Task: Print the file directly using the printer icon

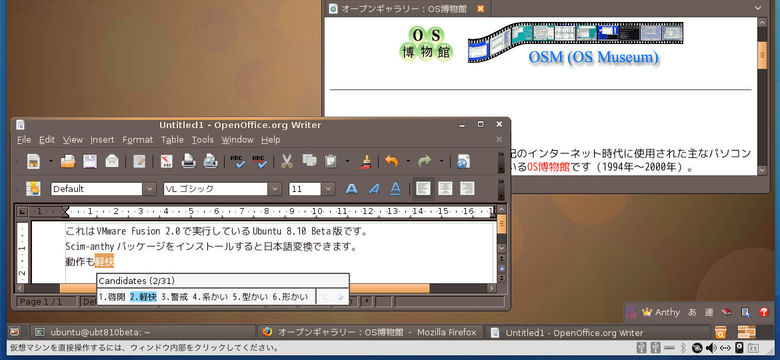Action: (x=189, y=161)
